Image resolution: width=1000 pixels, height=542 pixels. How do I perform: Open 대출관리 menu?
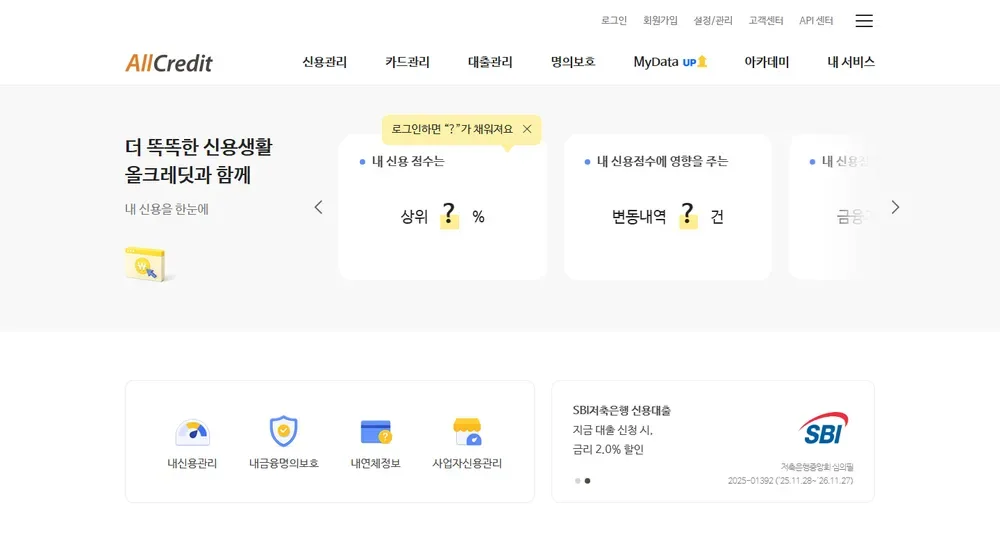click(x=490, y=62)
